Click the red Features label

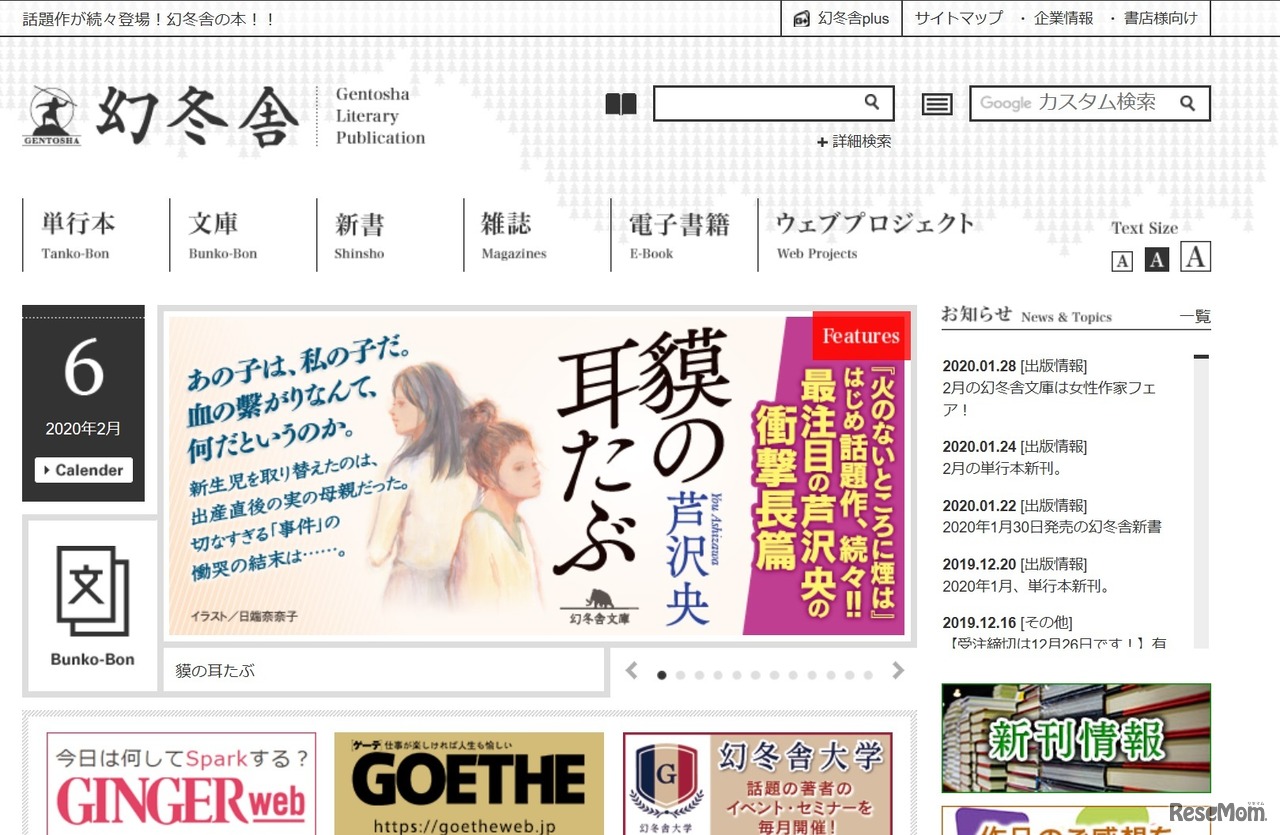coord(860,336)
